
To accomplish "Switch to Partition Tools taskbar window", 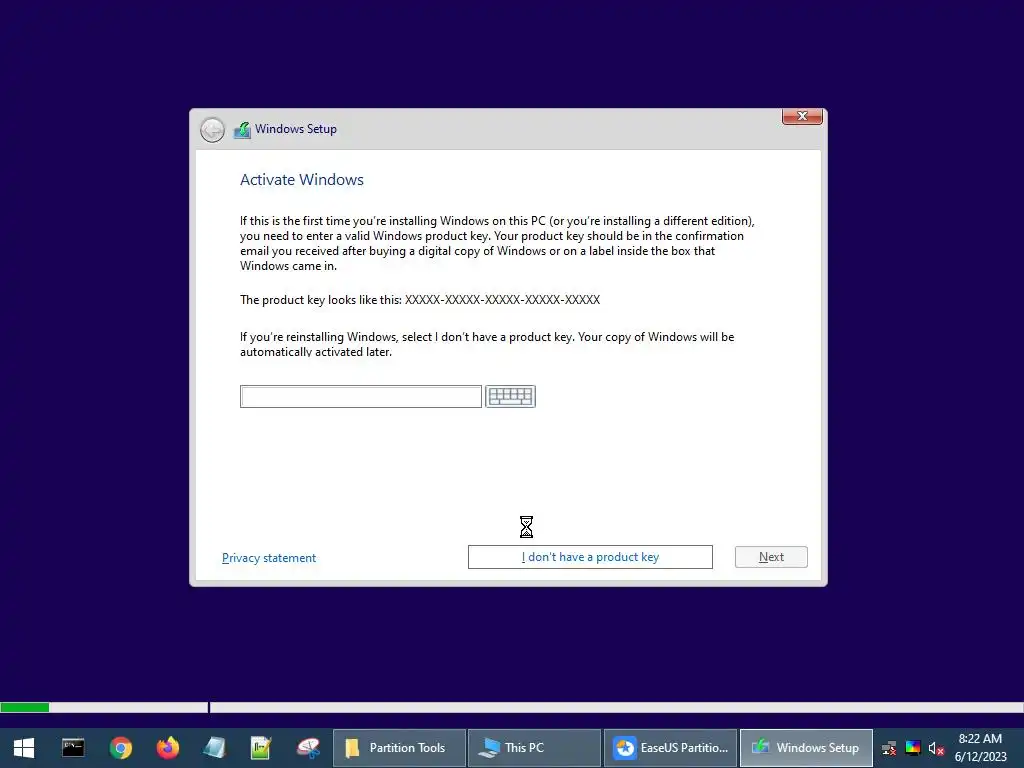I will (400, 748).
